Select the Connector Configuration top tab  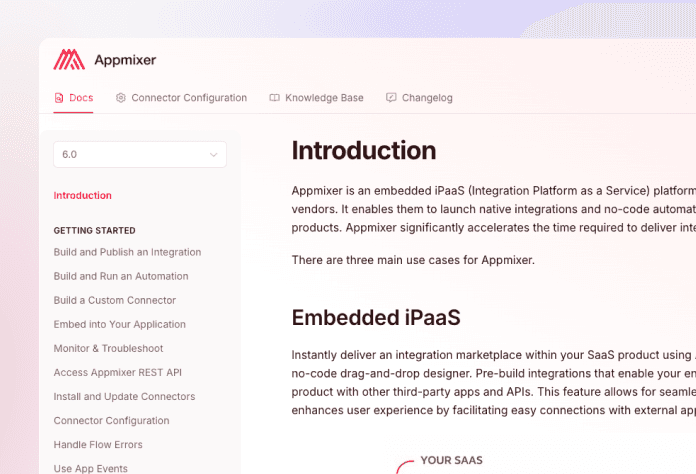[181, 98]
